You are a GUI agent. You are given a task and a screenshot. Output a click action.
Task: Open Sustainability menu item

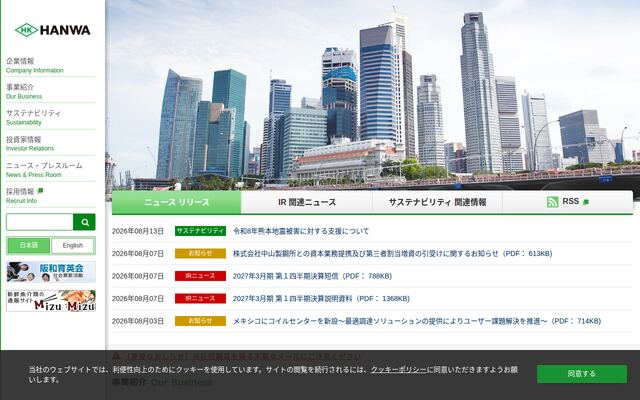51,118
